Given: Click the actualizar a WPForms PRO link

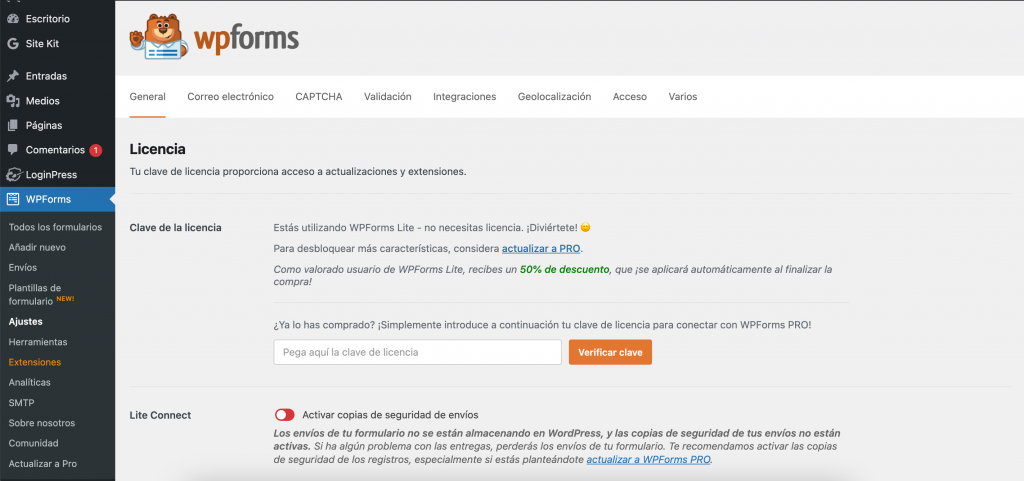Looking at the screenshot, I should (x=648, y=460).
